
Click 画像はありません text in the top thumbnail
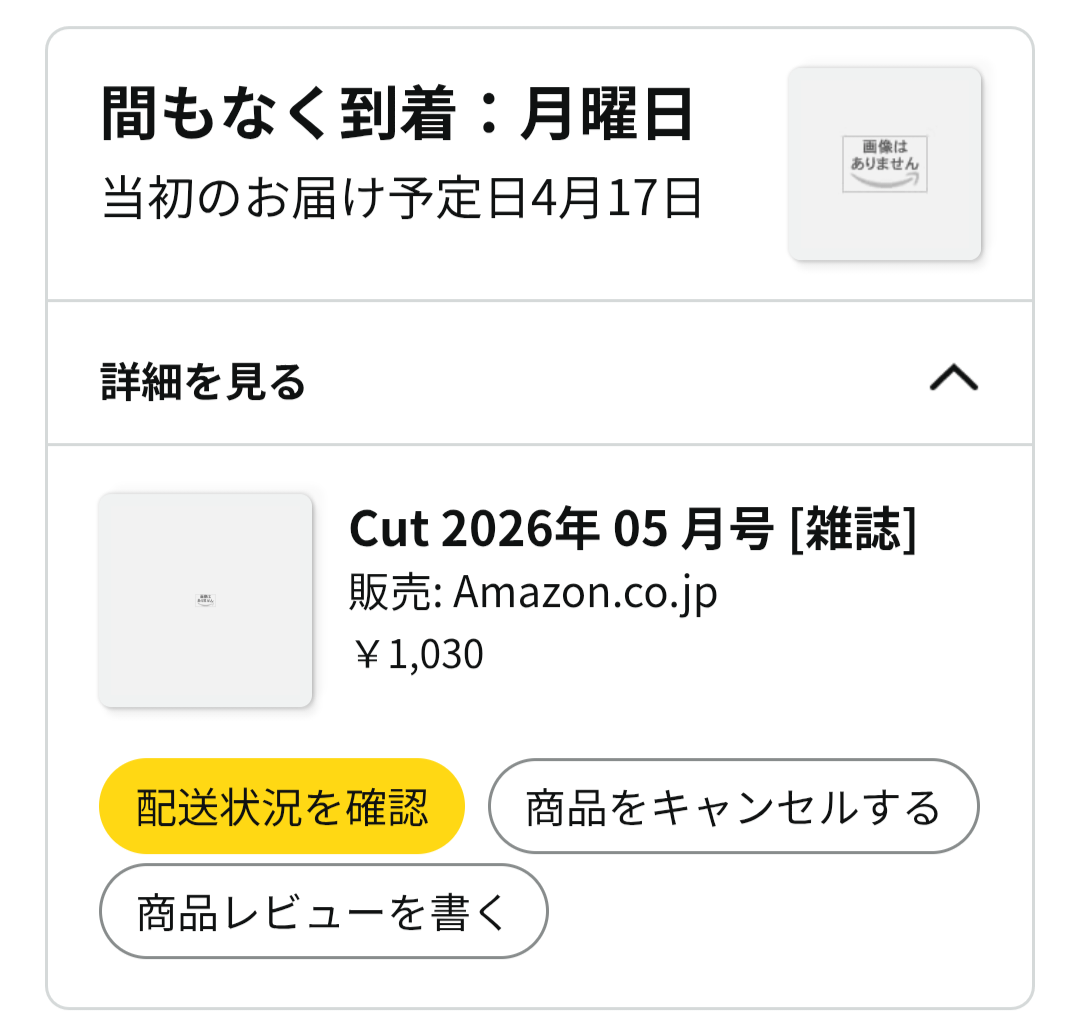885,153
